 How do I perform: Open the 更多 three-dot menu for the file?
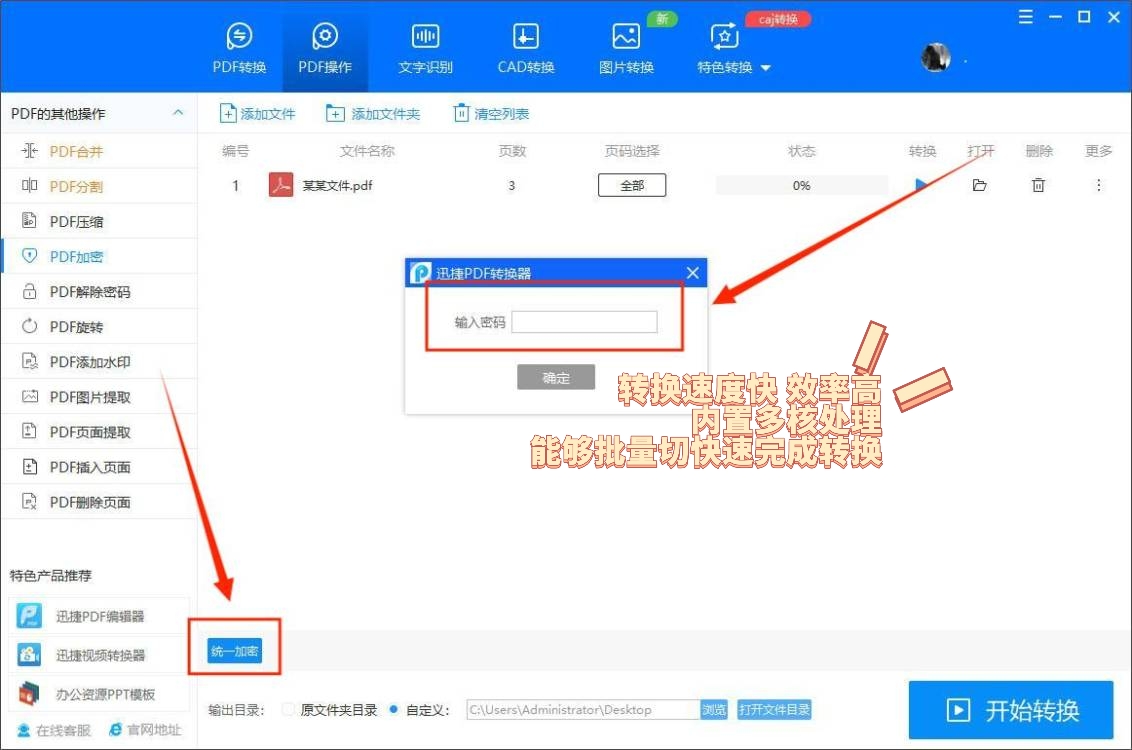pos(1098,185)
